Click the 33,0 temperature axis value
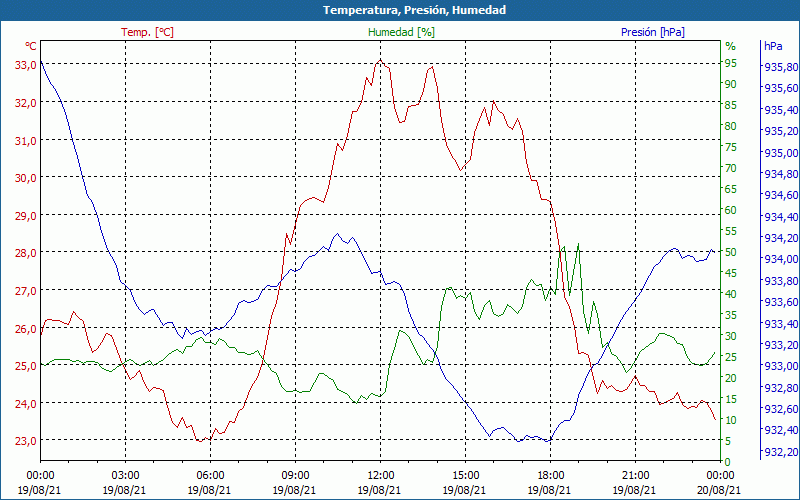The image size is (800, 500). click(26, 65)
